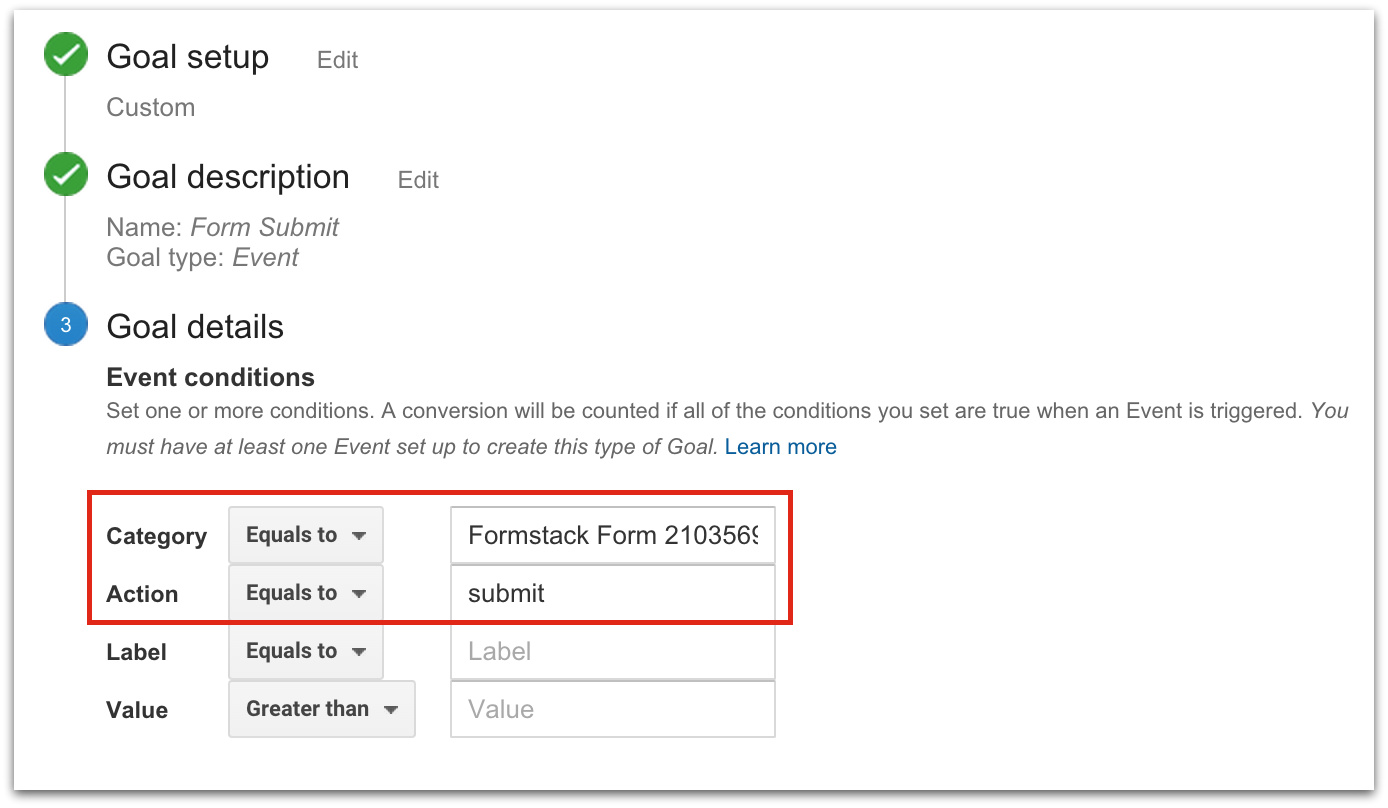Edit the Goal description step
Screen dimensions: 1388x808
pyautogui.click(x=418, y=180)
